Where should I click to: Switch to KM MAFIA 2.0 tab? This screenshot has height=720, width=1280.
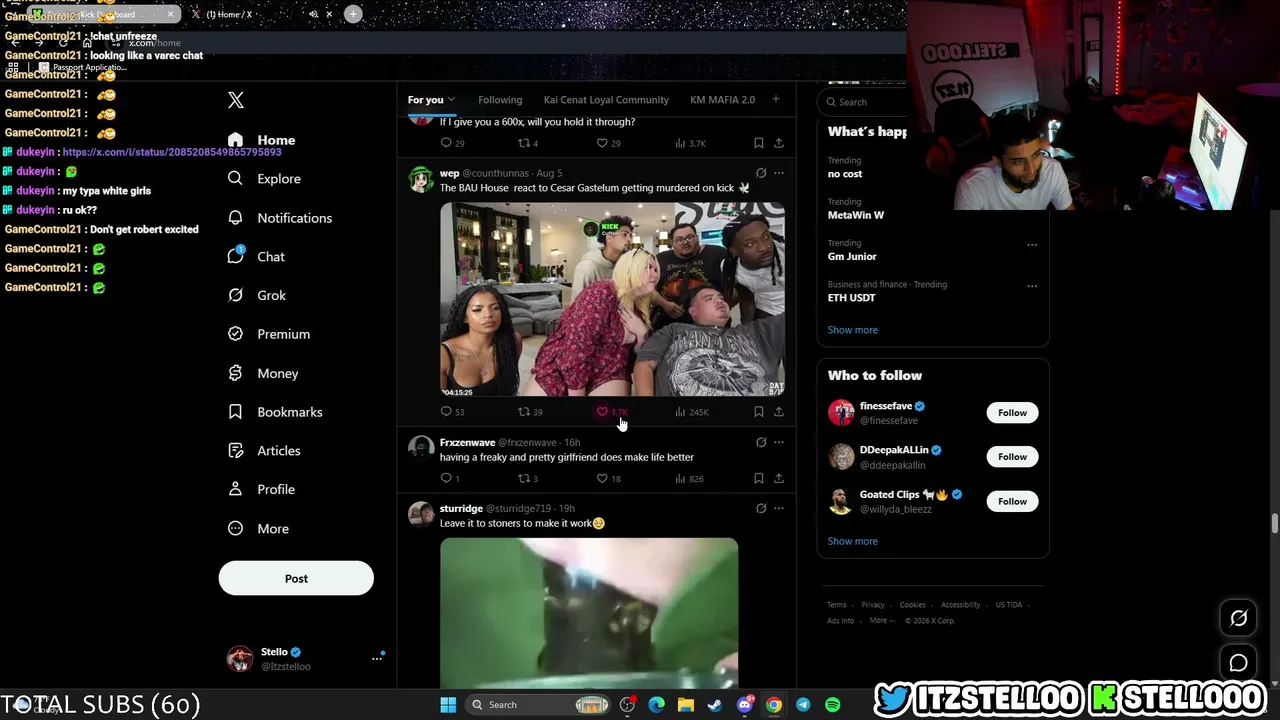(x=722, y=100)
